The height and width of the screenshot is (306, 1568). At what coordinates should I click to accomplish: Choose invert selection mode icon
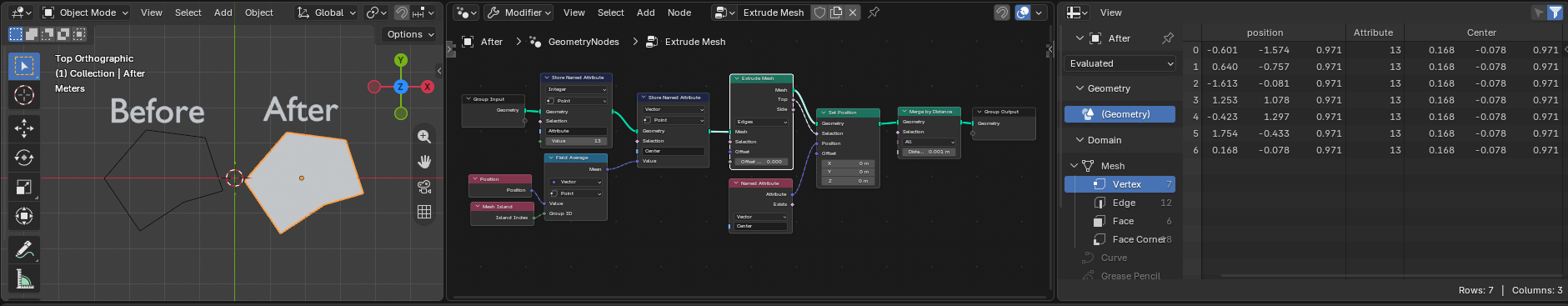pos(63,34)
